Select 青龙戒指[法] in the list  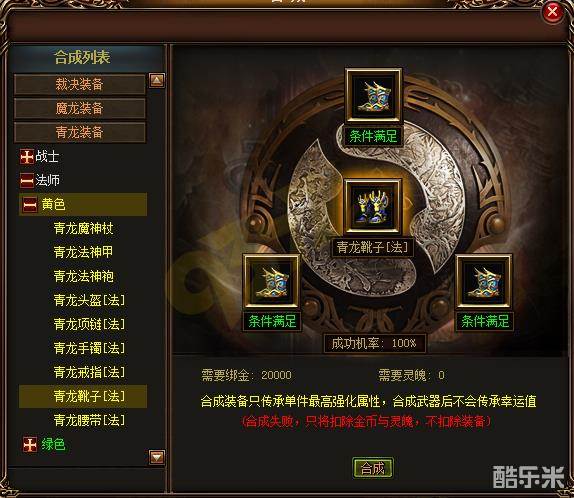pos(89,372)
